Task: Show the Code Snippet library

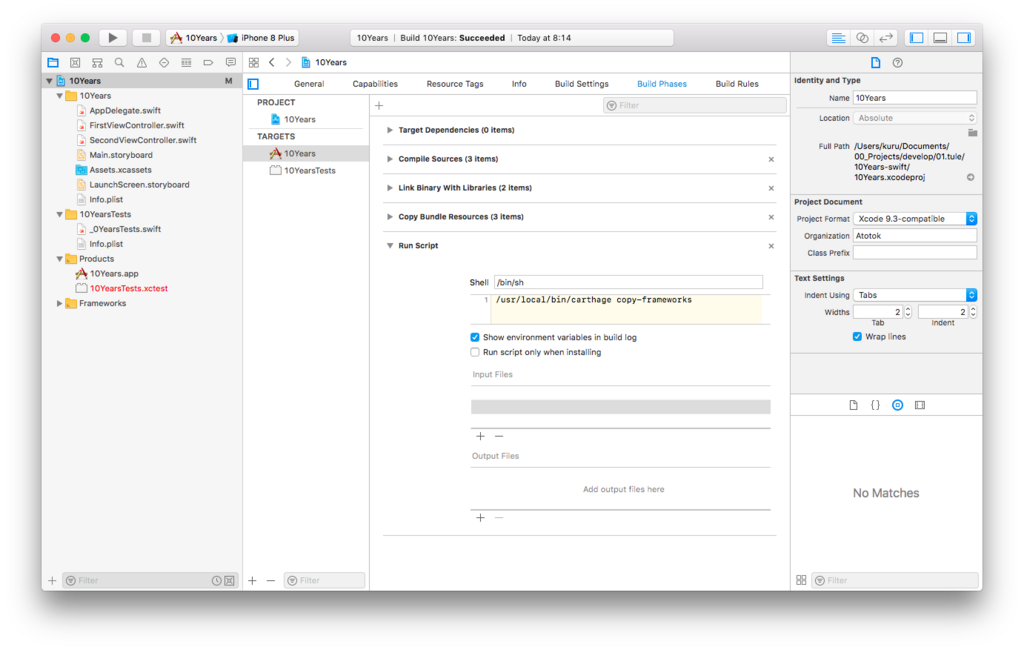Action: pos(876,405)
